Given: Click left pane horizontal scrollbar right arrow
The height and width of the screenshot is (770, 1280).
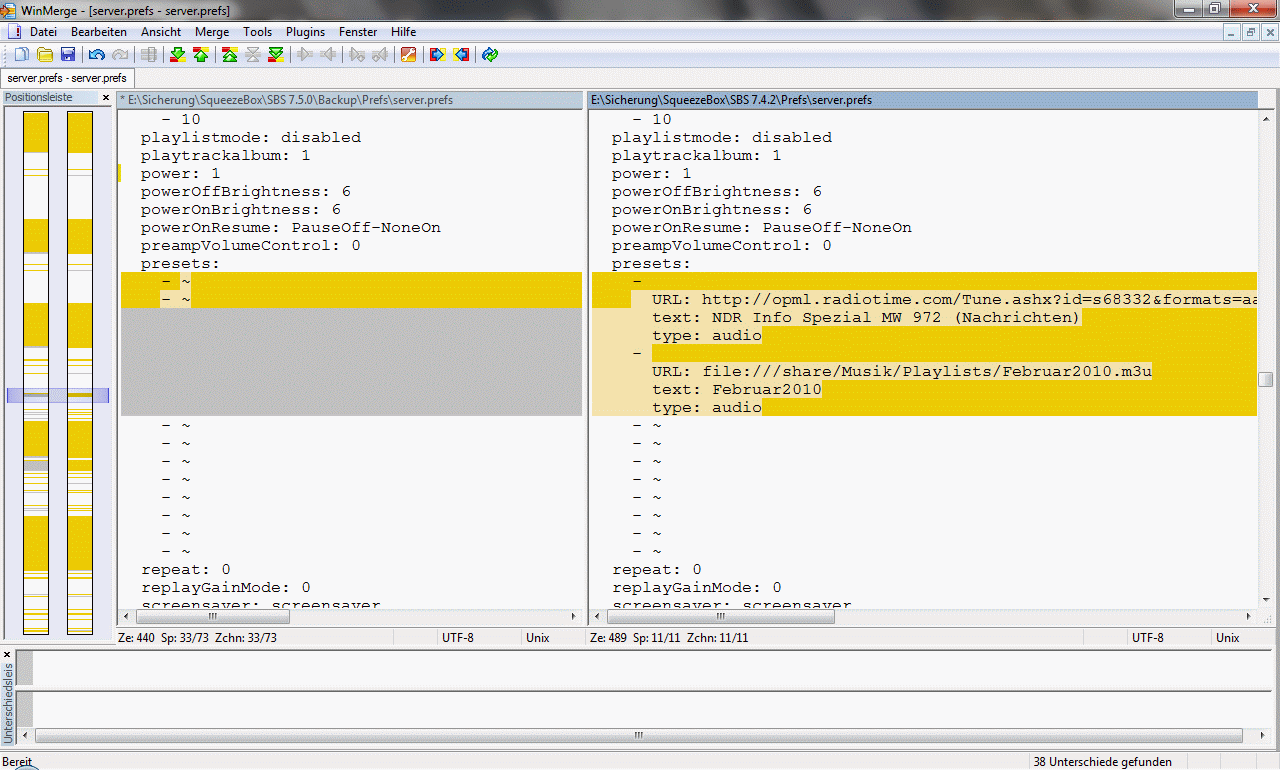Looking at the screenshot, I should 574,617.
